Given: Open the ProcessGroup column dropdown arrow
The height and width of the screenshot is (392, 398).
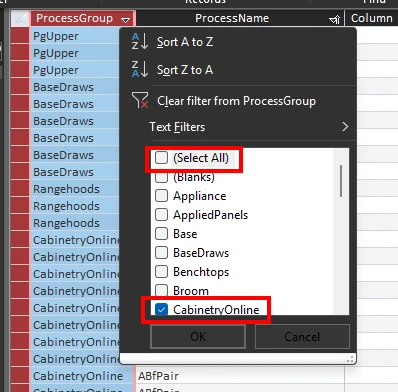Looking at the screenshot, I should point(126,20).
